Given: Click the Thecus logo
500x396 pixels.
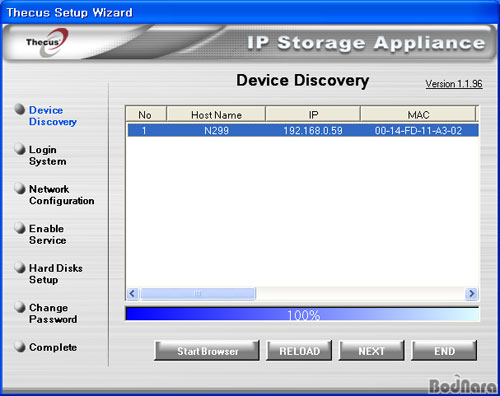Looking at the screenshot, I should coord(47,42).
